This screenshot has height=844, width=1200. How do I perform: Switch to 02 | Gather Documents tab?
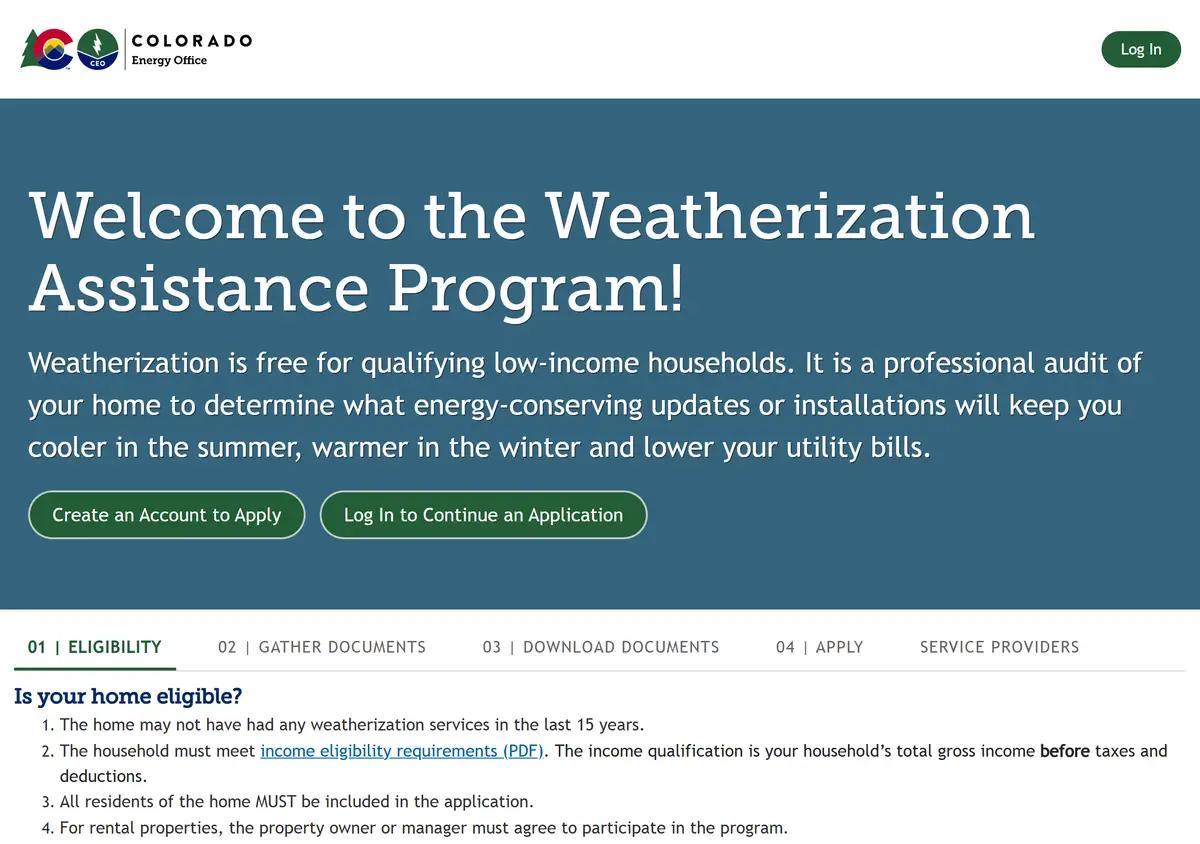click(x=322, y=647)
